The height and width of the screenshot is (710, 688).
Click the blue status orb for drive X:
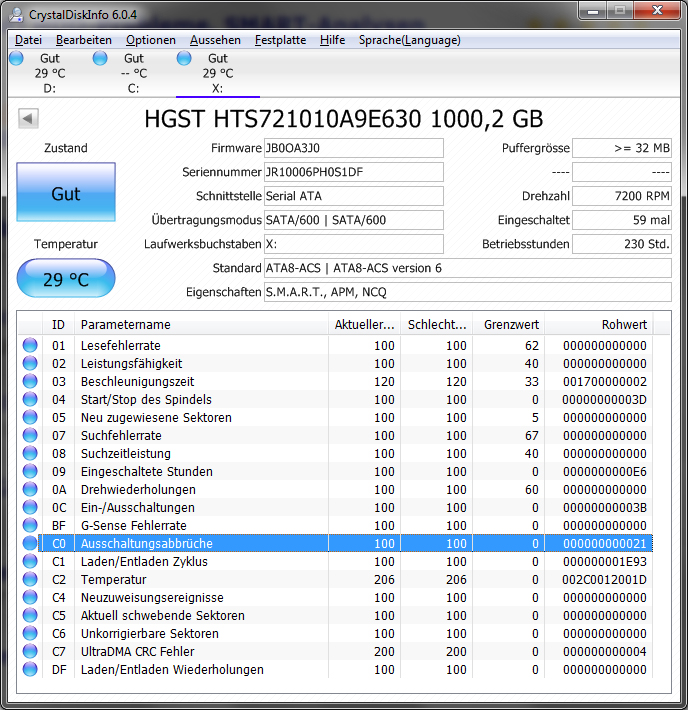click(x=184, y=58)
